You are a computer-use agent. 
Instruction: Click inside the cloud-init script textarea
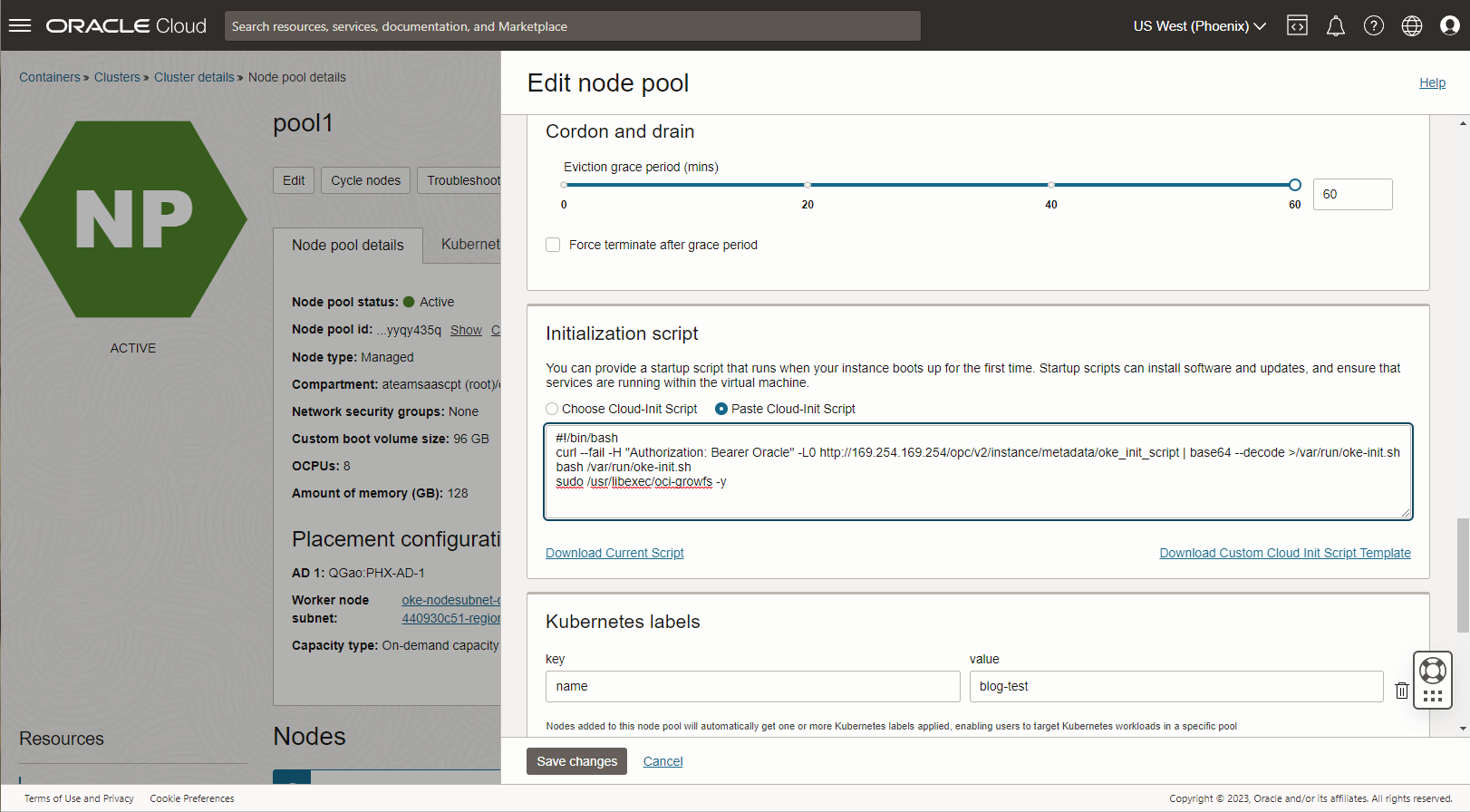click(x=978, y=471)
